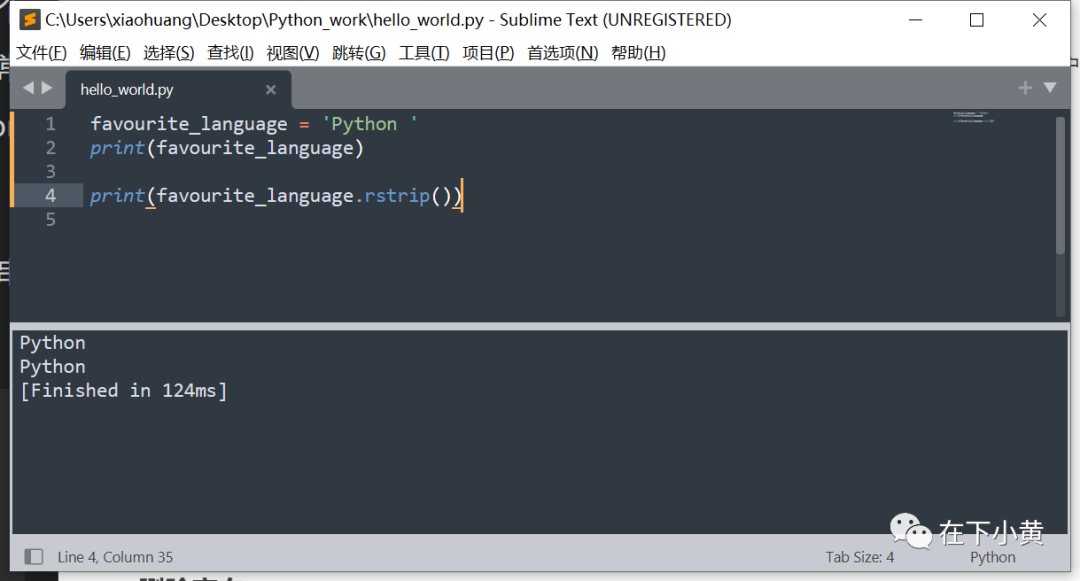The height and width of the screenshot is (581, 1080).
Task: Open the 首选项(N) menu
Action: (562, 53)
